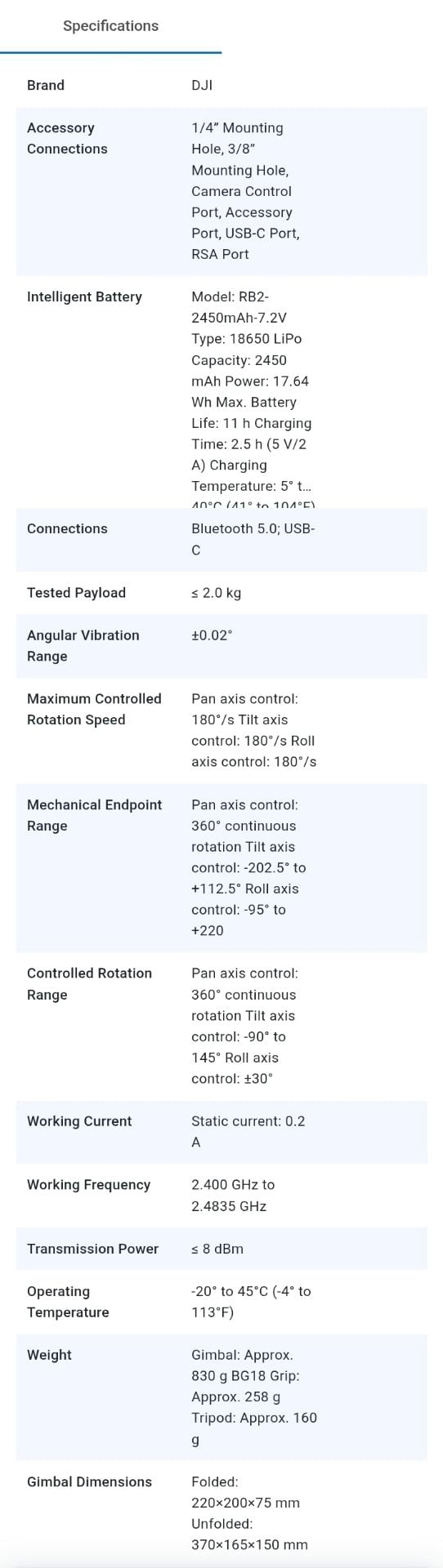Select the Controlled Rotation Range label
Screen dimensions: 443x1568
pos(89,983)
